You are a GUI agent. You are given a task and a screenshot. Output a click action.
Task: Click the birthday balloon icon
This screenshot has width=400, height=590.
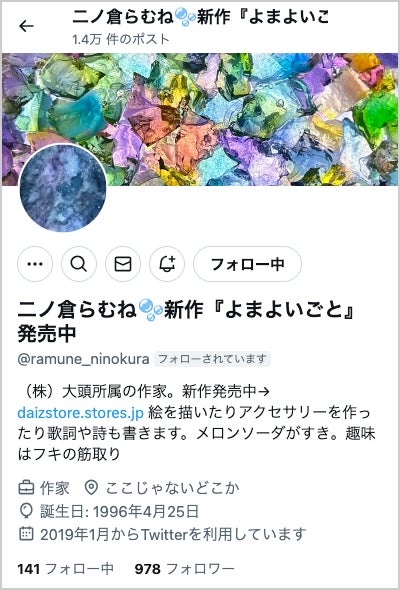coord(26,511)
